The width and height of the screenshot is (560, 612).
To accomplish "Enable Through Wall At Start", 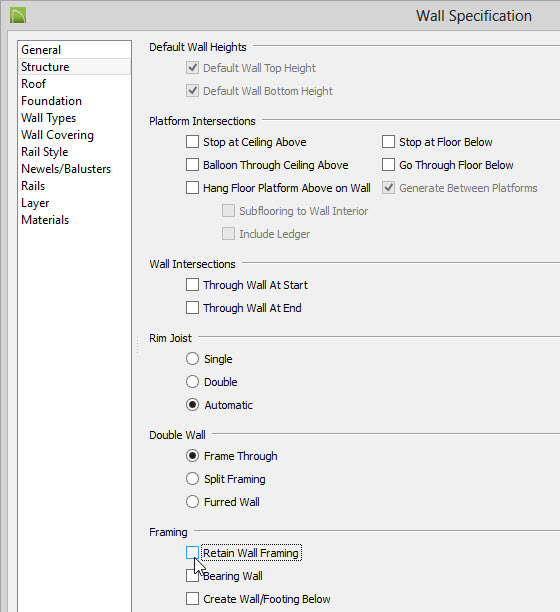I will tap(192, 285).
